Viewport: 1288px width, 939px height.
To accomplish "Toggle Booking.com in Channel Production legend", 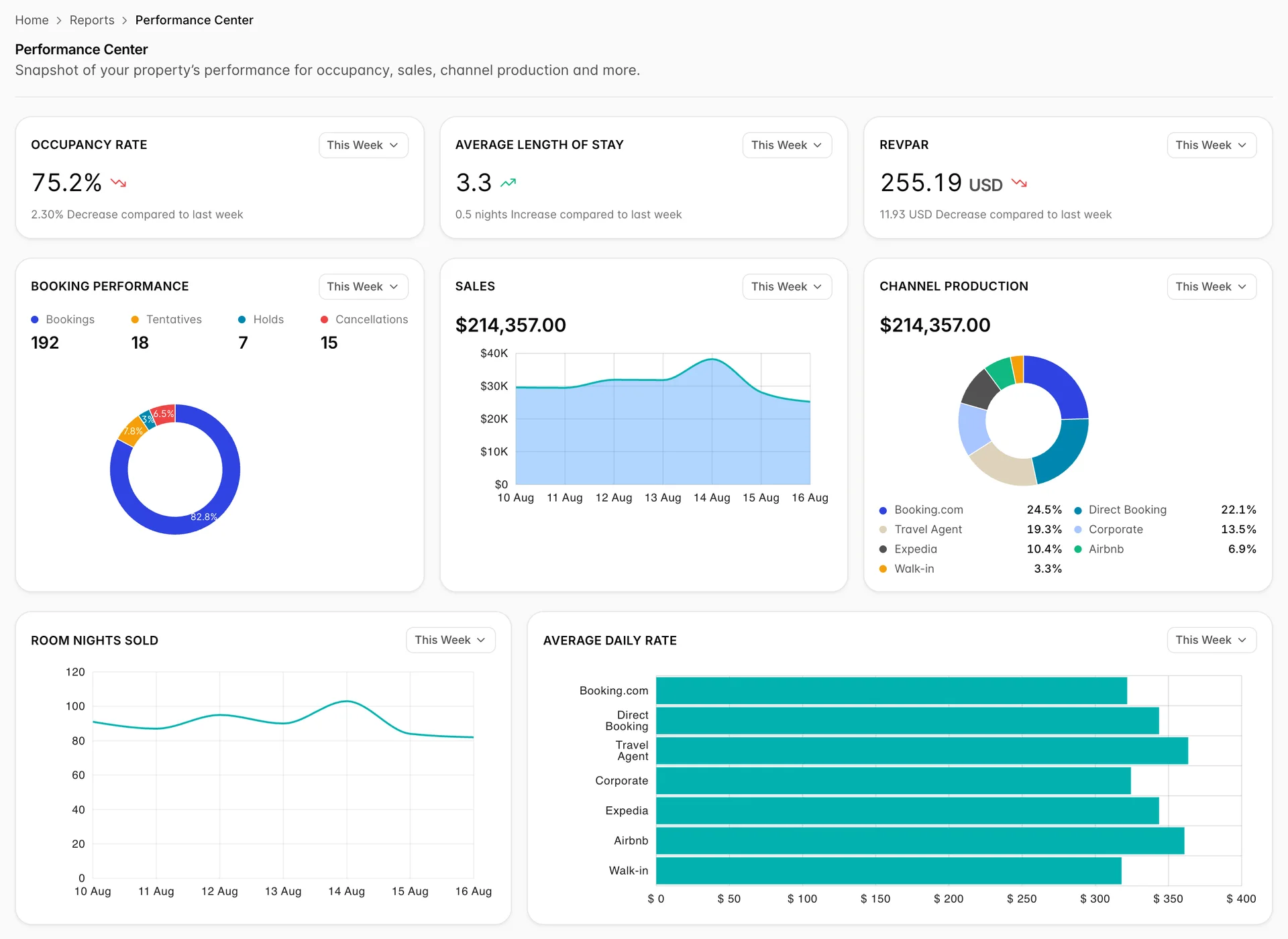I will coord(921,510).
